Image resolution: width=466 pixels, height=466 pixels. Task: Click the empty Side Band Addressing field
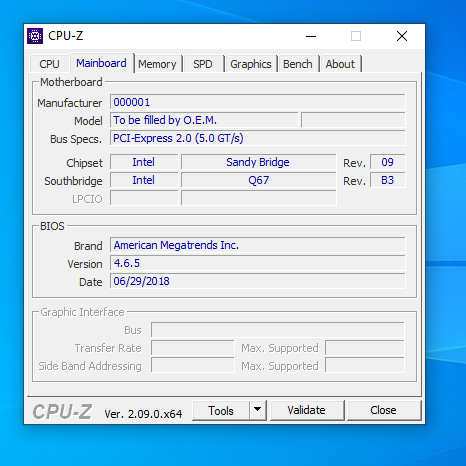tap(193, 366)
